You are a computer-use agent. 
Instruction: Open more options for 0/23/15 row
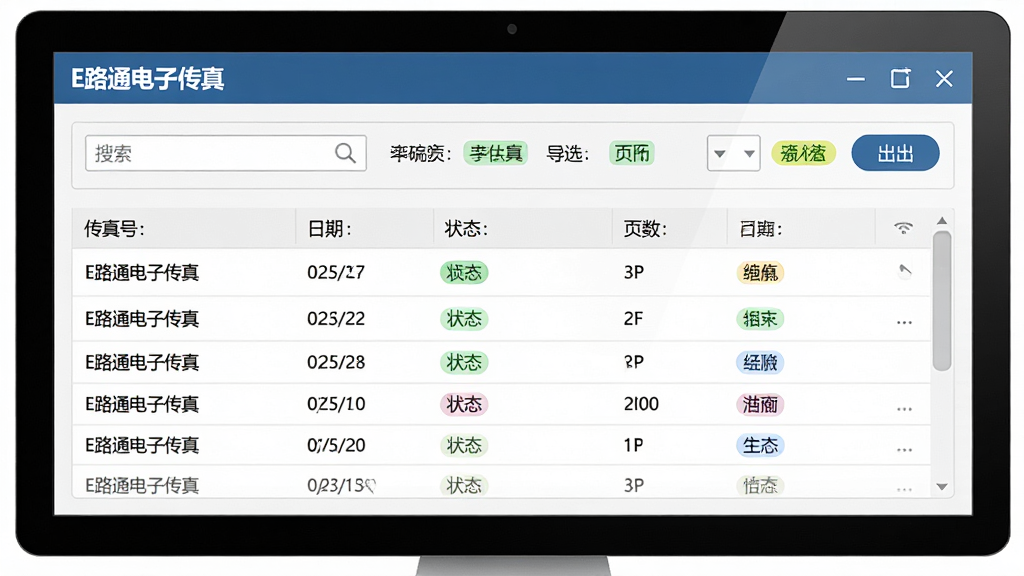(904, 488)
